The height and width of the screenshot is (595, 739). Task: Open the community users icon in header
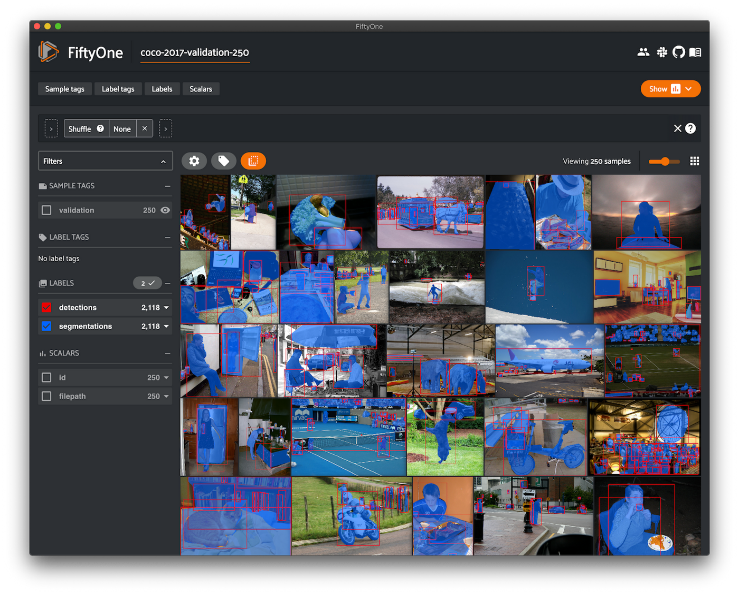pos(643,52)
